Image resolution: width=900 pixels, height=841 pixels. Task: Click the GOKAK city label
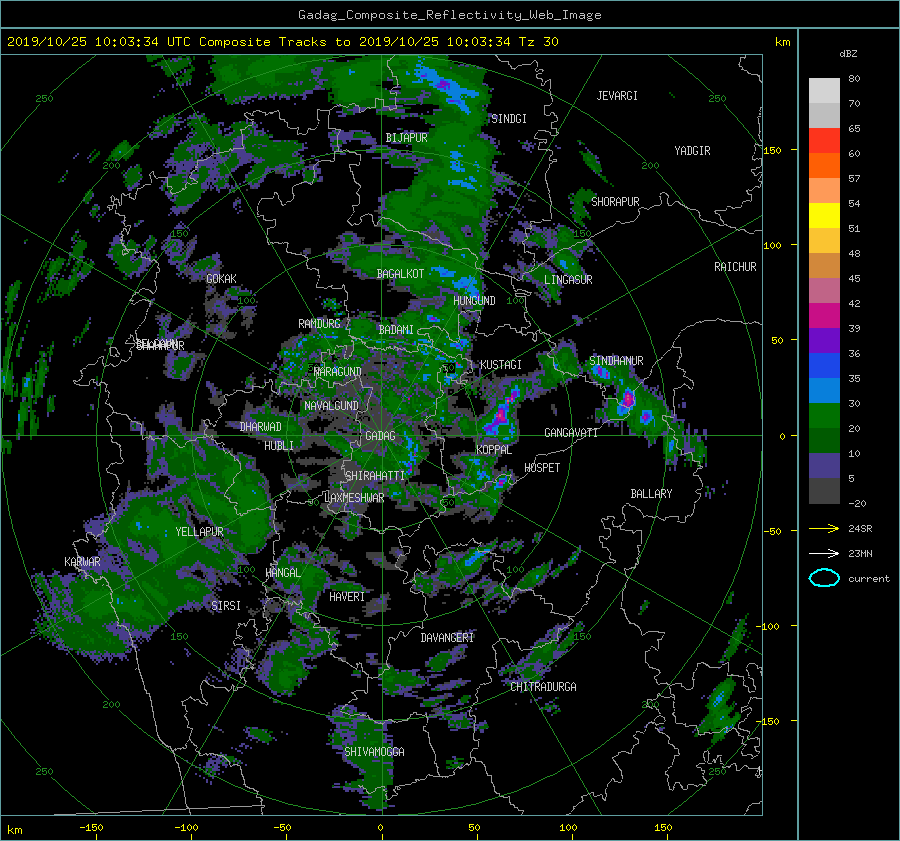(x=222, y=279)
